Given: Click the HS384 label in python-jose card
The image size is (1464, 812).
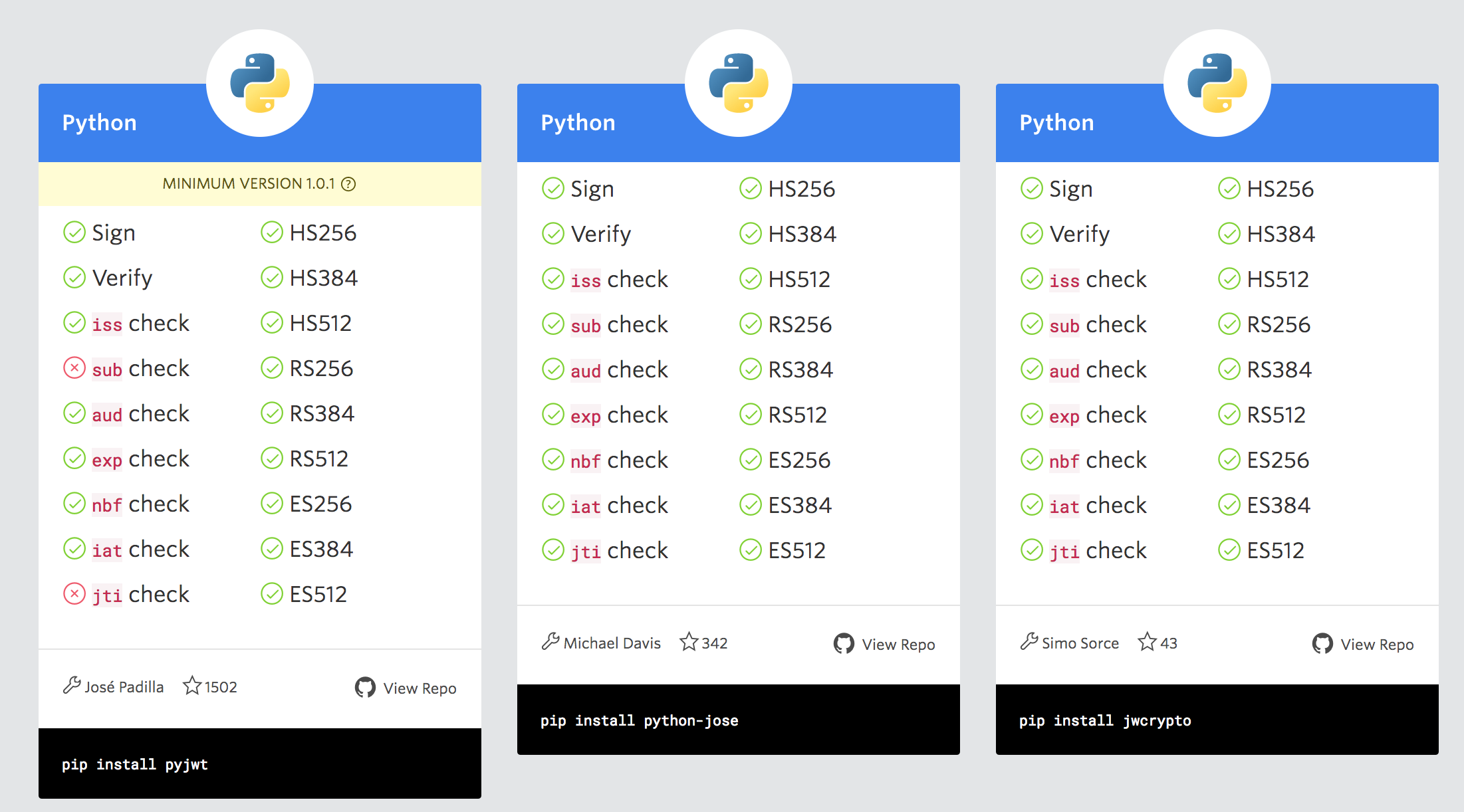Looking at the screenshot, I should click(x=802, y=234).
